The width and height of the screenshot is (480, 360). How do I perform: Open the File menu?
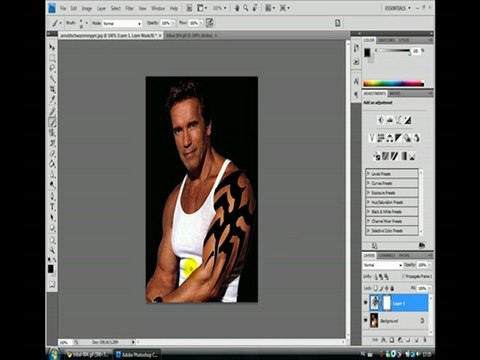[x=63, y=8]
